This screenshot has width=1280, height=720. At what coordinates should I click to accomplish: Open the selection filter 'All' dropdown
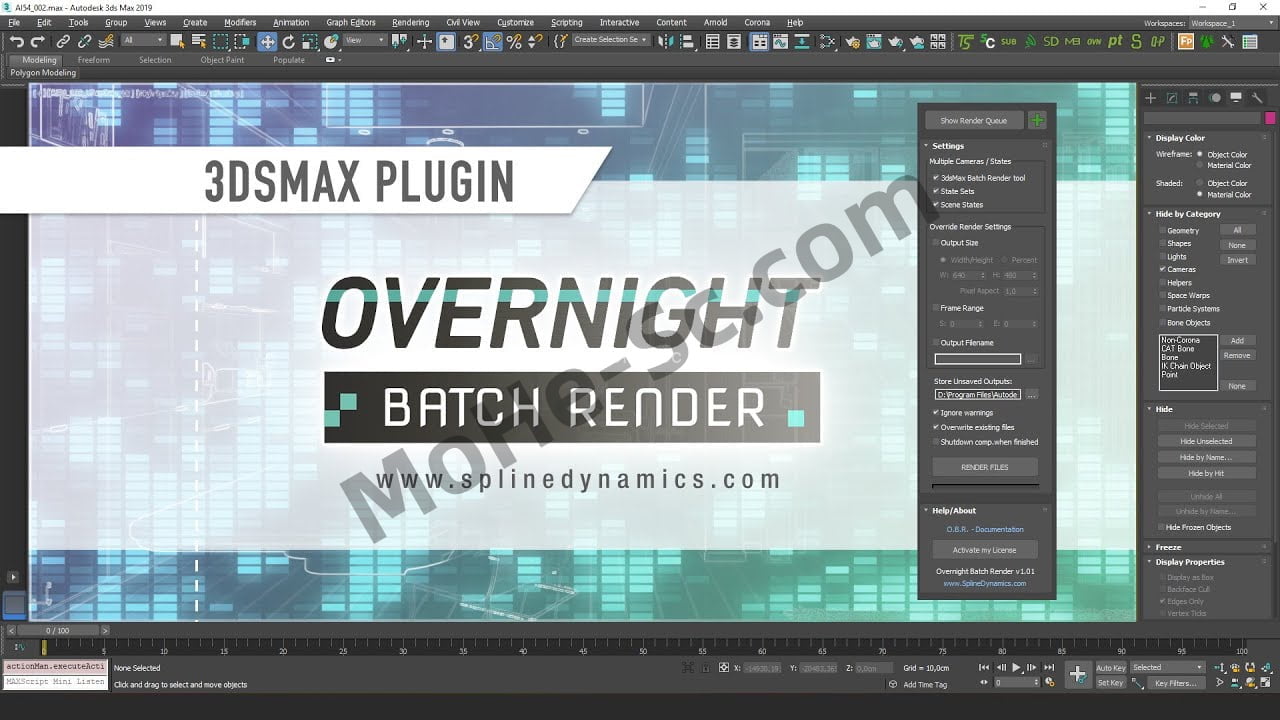(143, 41)
